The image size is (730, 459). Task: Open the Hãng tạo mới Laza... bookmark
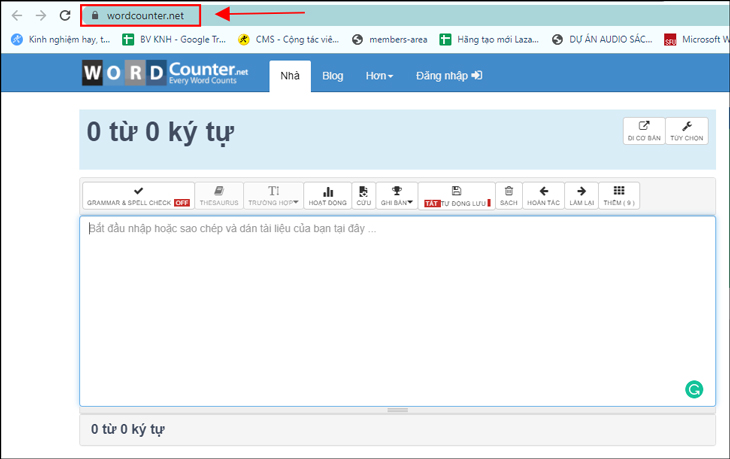489,40
